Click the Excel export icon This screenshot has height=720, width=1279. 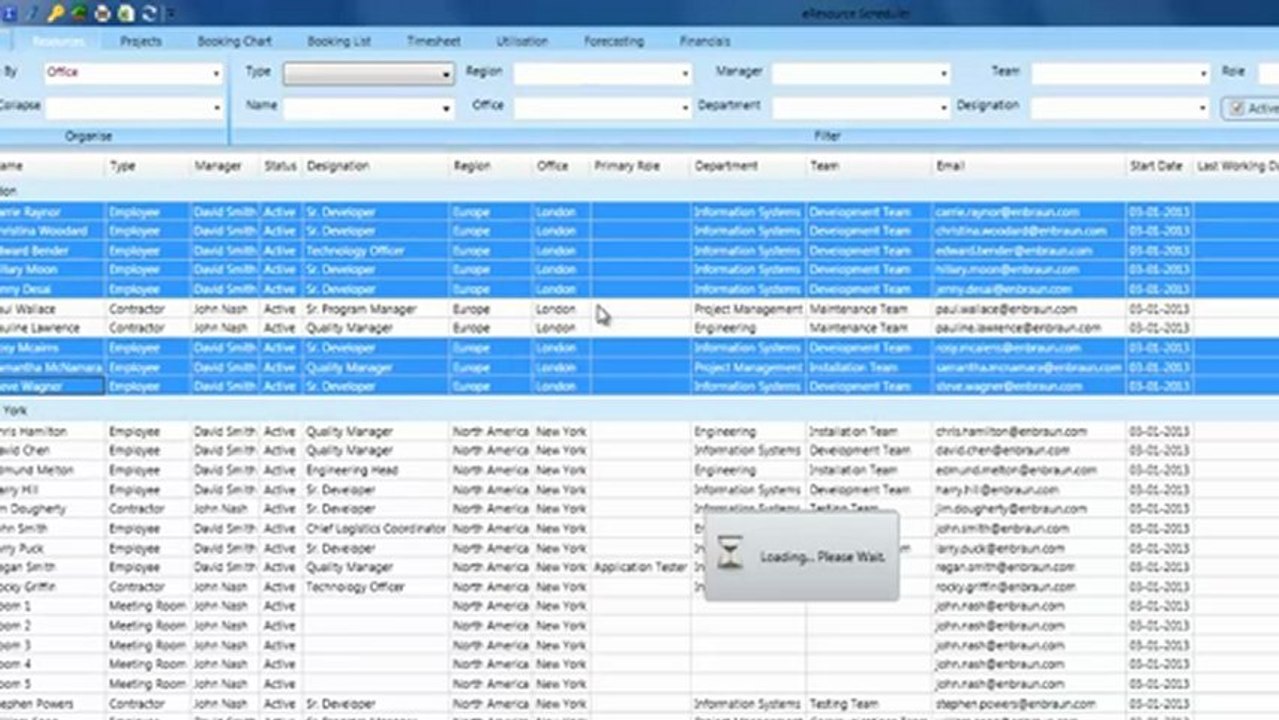tap(126, 13)
